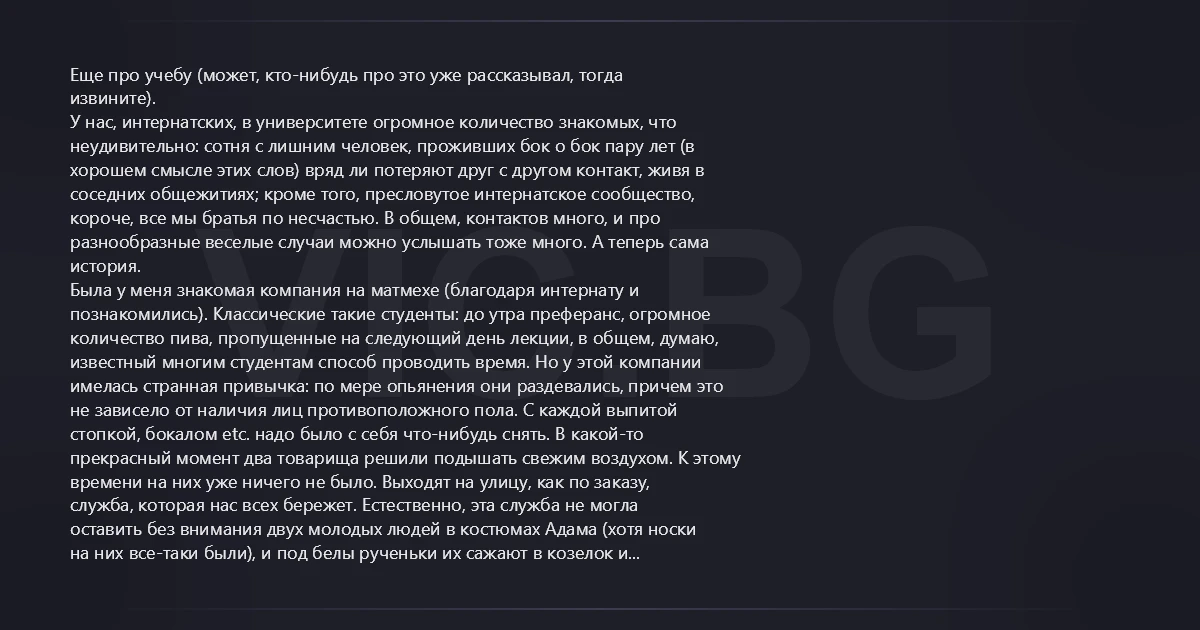Click the standalone word "история."
Image resolution: width=1200 pixels, height=630 pixels.
pyautogui.click(x=104, y=267)
